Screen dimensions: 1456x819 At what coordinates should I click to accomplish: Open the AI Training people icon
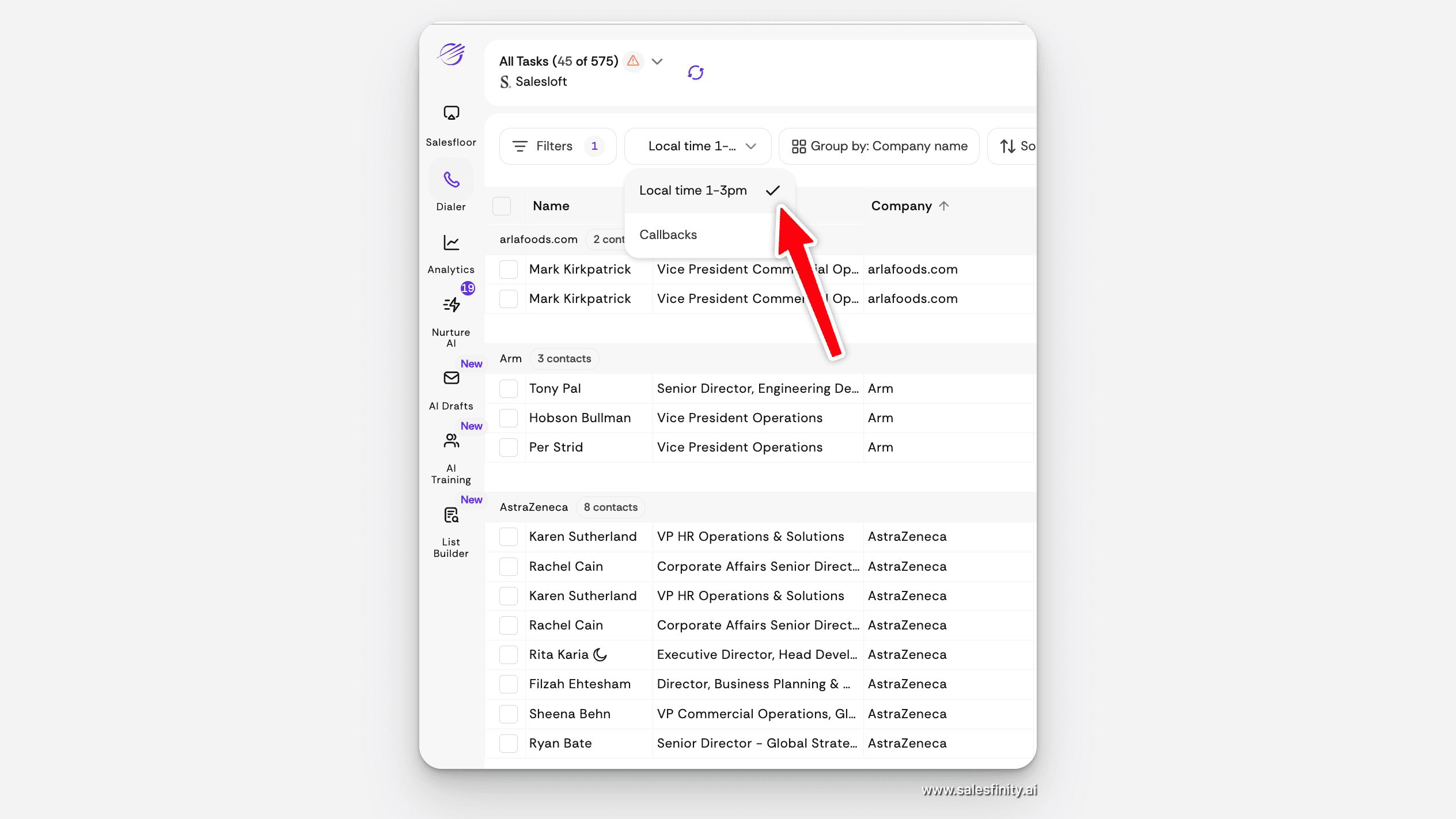tap(451, 441)
